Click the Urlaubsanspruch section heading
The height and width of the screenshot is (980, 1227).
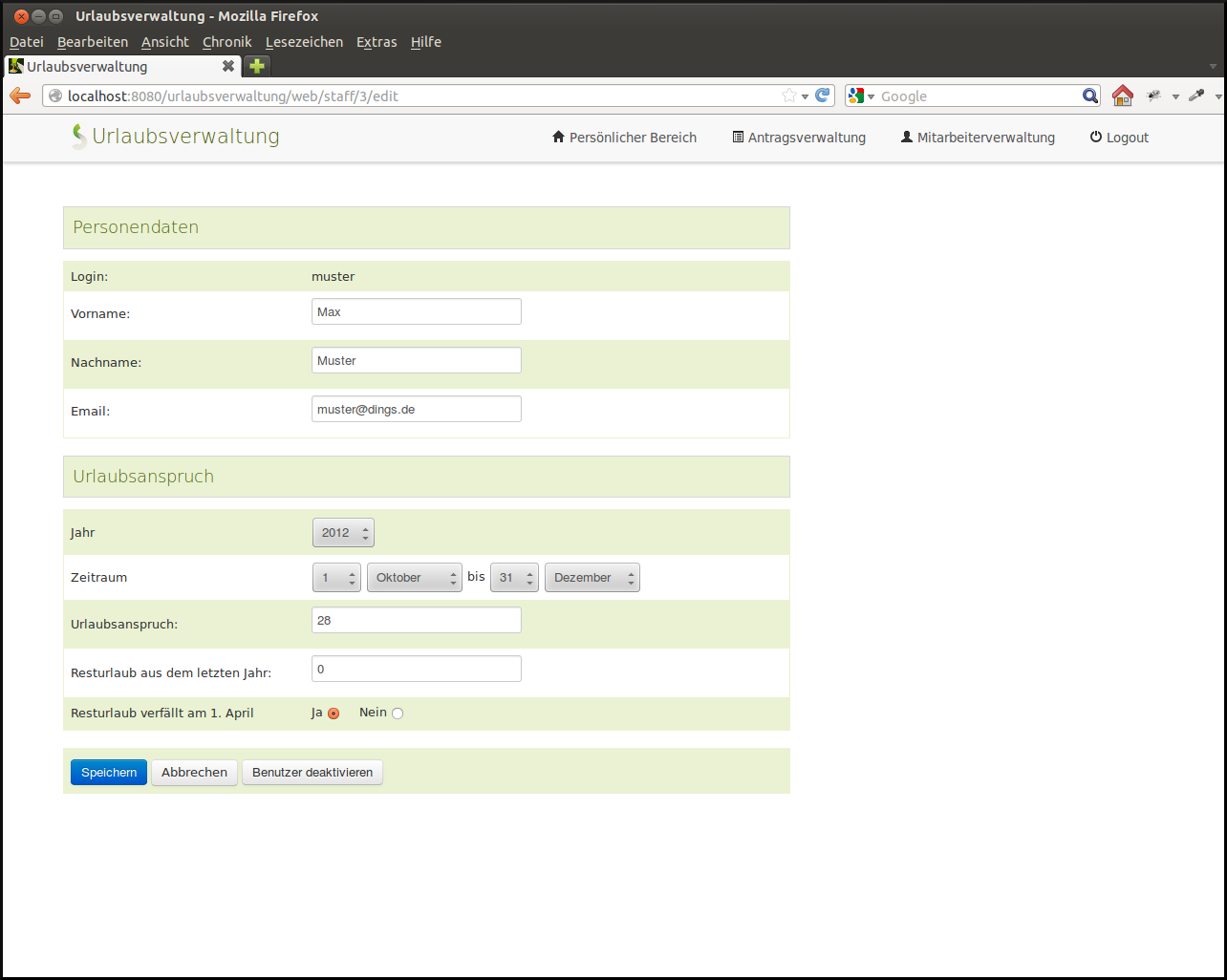(143, 477)
